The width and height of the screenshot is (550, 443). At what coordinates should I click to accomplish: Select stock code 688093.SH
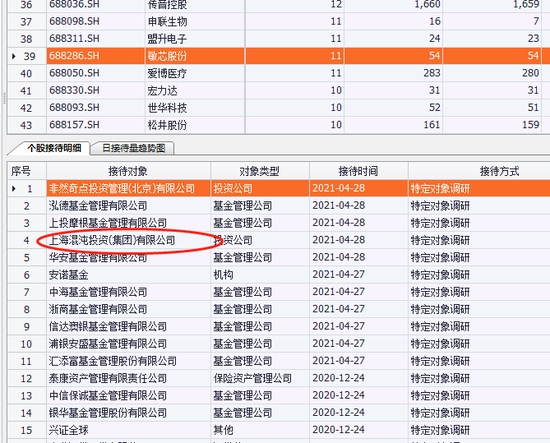tap(74, 107)
